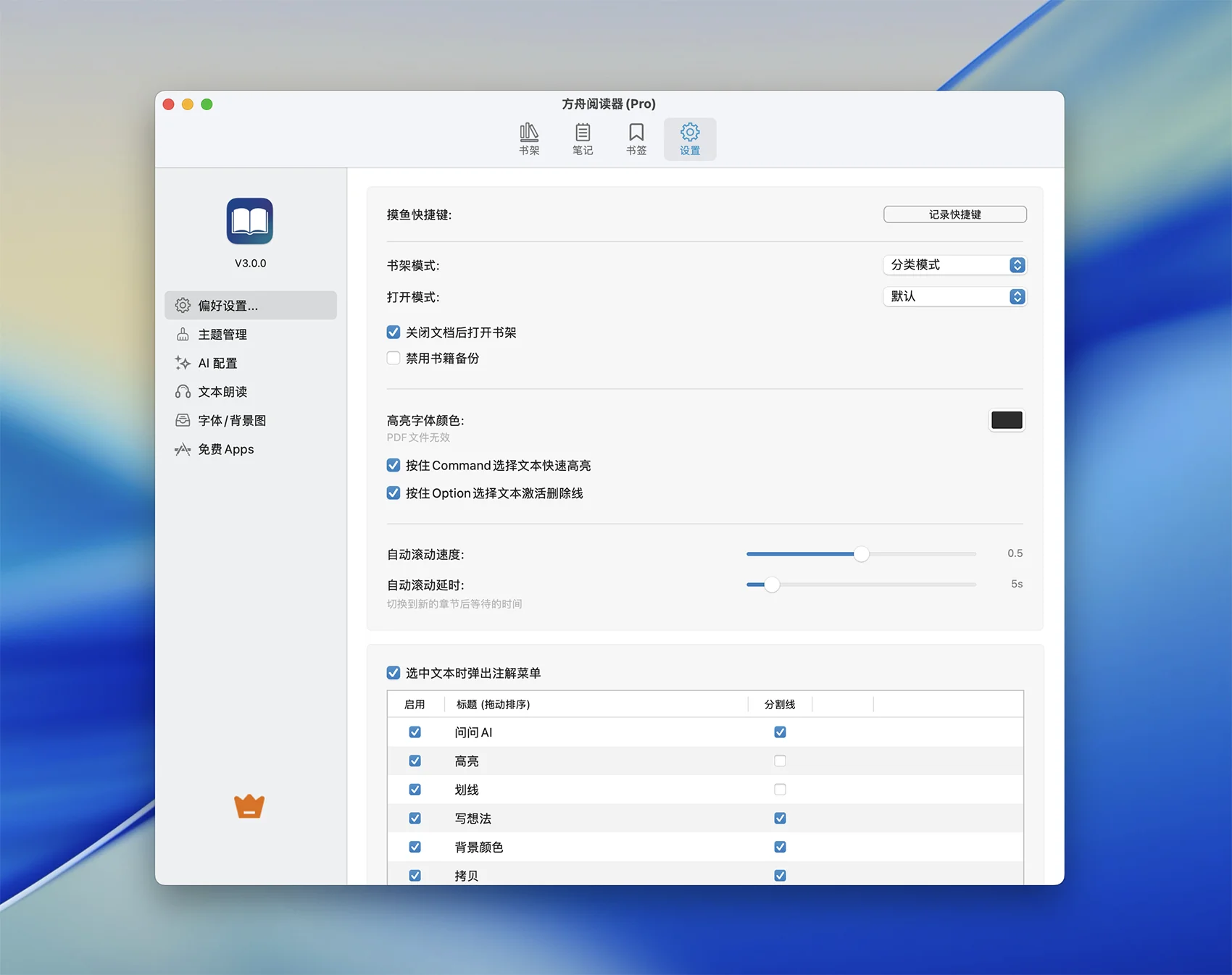Open 主题管理 theme management in sidebar

click(222, 335)
